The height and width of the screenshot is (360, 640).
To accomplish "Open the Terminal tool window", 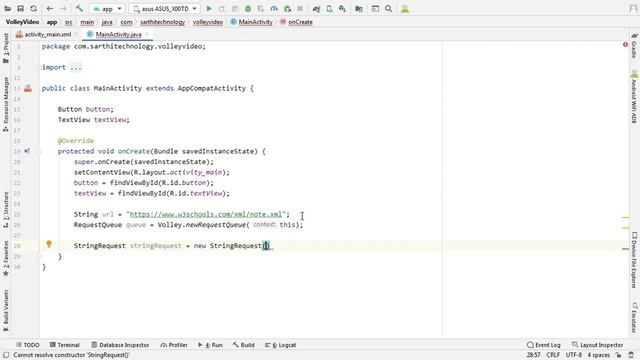I will pyautogui.click(x=64, y=345).
